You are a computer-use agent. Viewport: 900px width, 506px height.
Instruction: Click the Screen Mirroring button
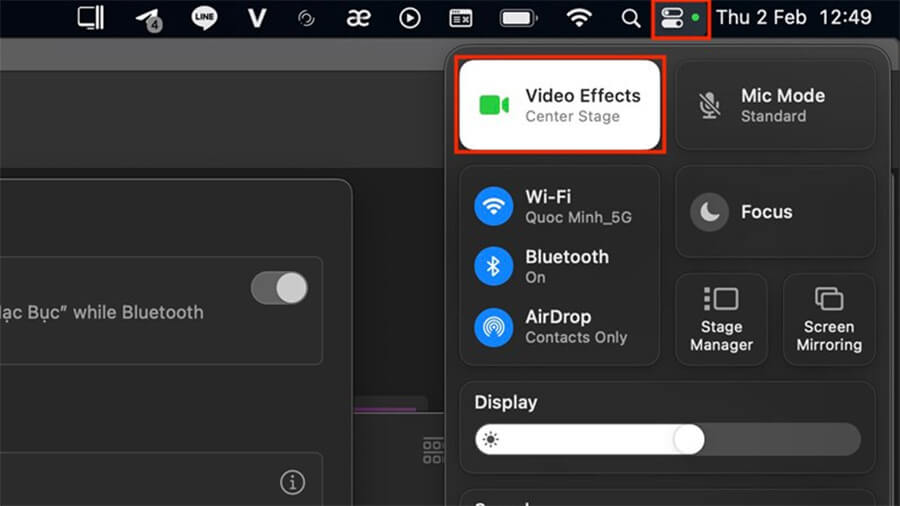coord(829,320)
